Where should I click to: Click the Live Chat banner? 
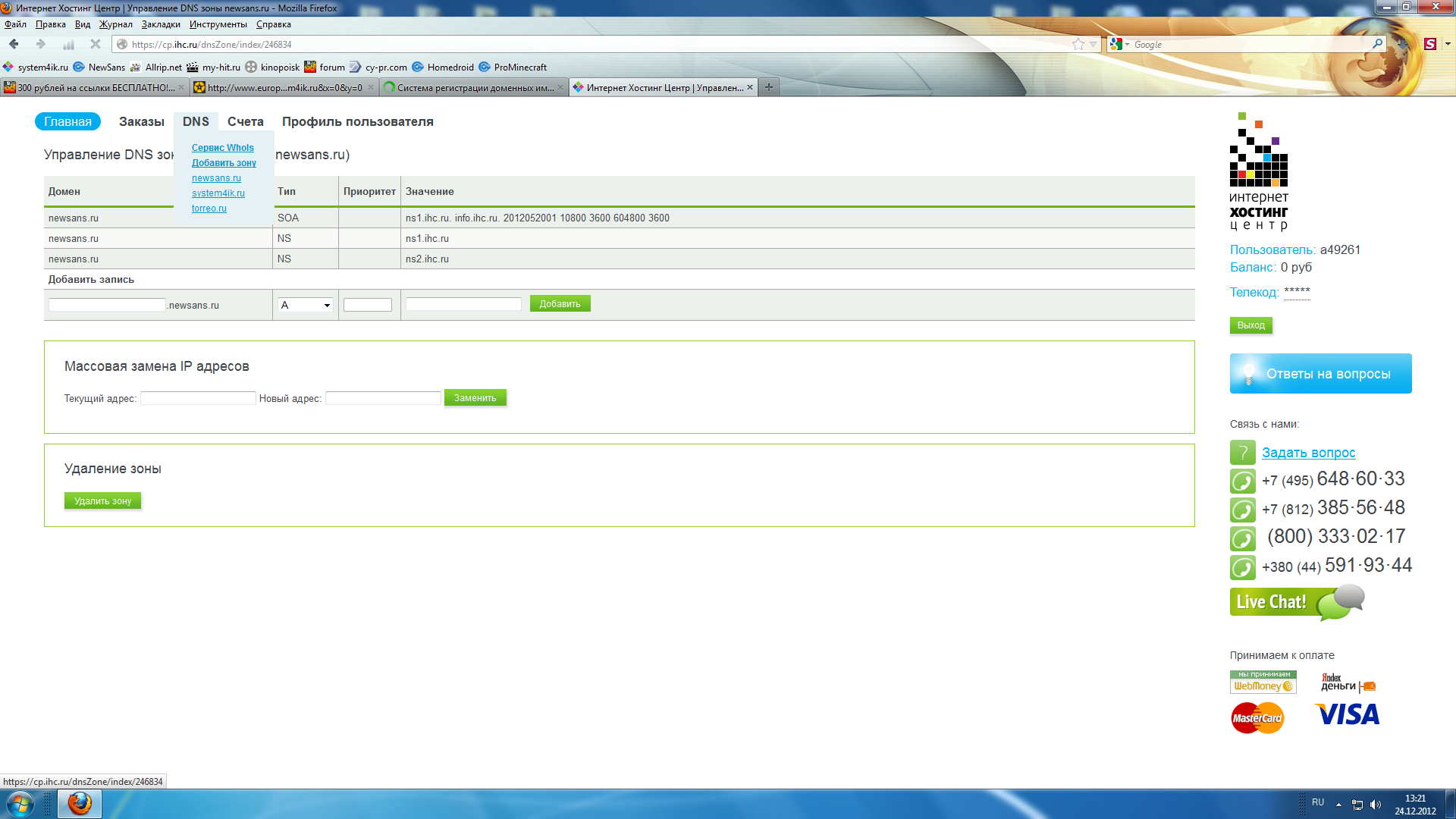1297,602
